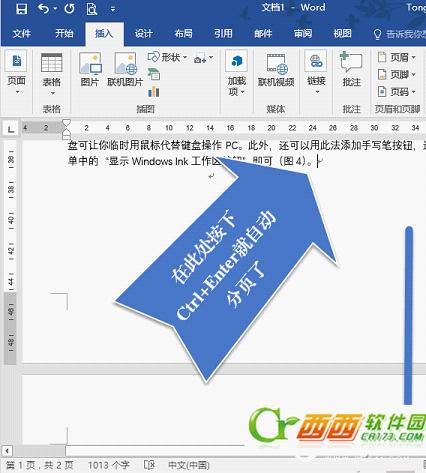Click the Undo arrow icon
The width and height of the screenshot is (426, 473).
tap(44, 9)
